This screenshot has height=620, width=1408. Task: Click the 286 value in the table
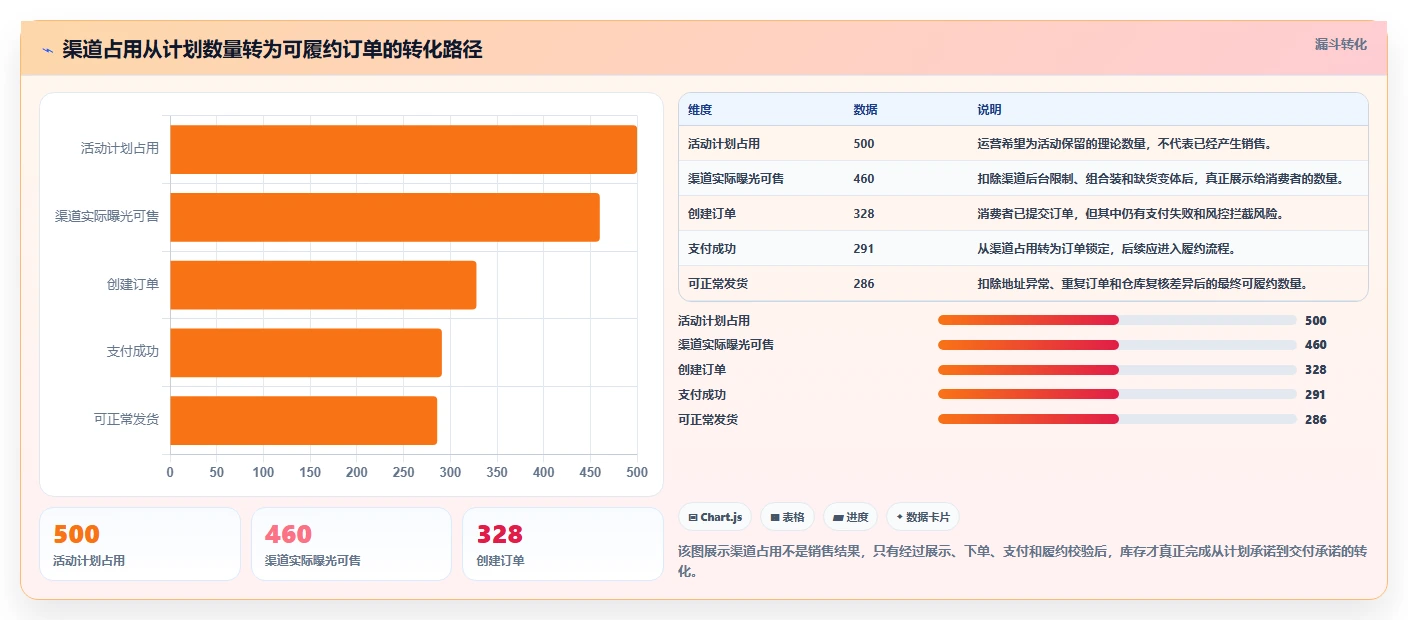[x=864, y=284]
